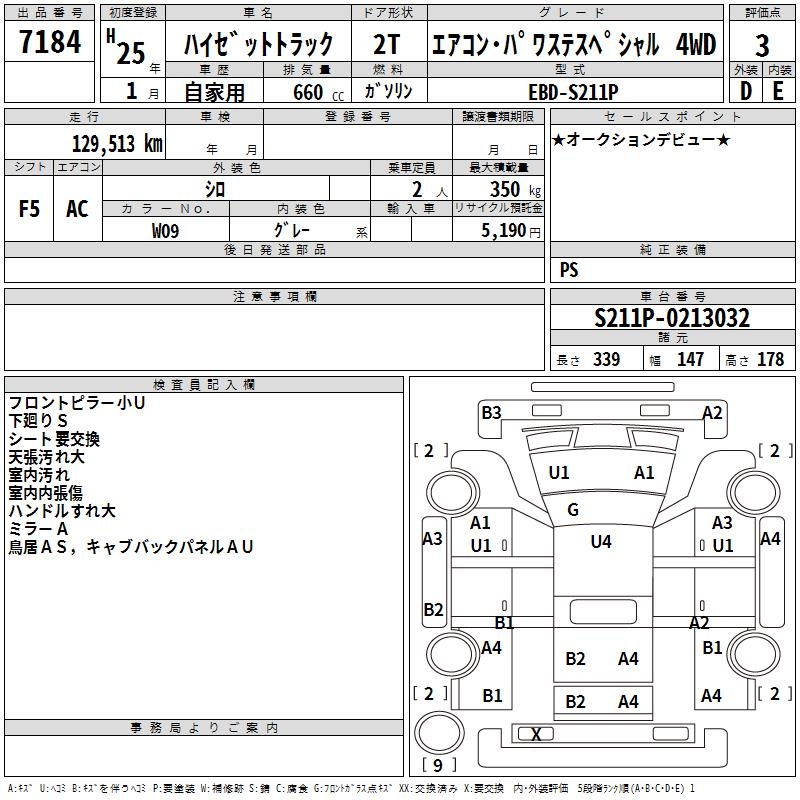800x800 pixels.
Task: Click the U4 mark on the roof
Action: click(x=601, y=542)
